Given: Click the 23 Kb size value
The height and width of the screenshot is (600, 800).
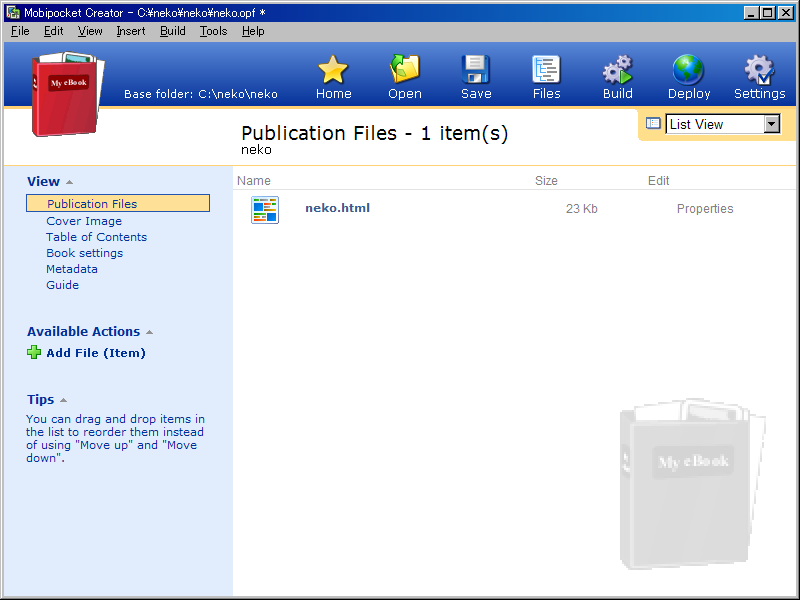Looking at the screenshot, I should tap(582, 209).
